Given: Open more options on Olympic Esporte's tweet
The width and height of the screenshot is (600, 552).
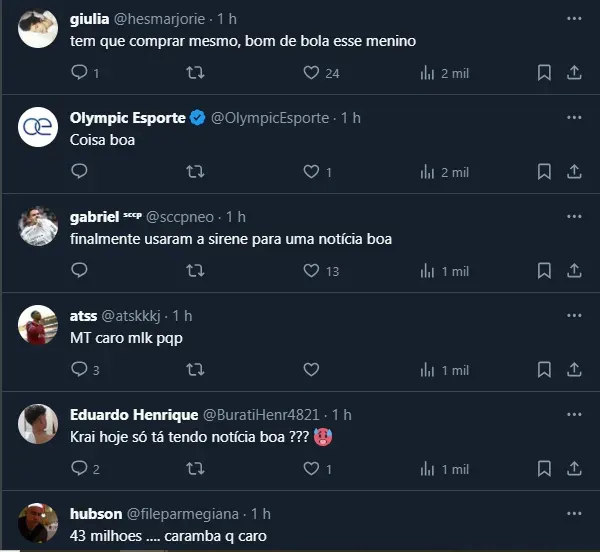Looking at the screenshot, I should [574, 118].
